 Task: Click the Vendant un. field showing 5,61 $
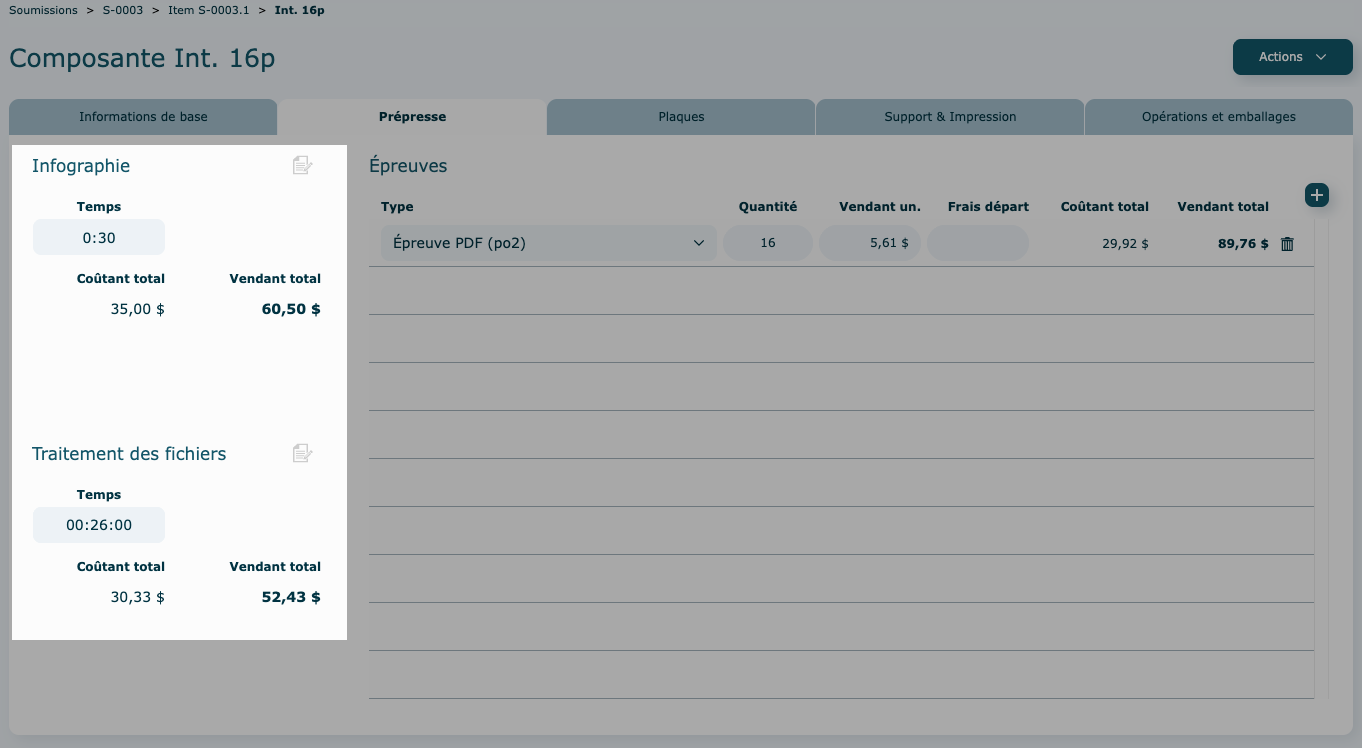point(869,243)
